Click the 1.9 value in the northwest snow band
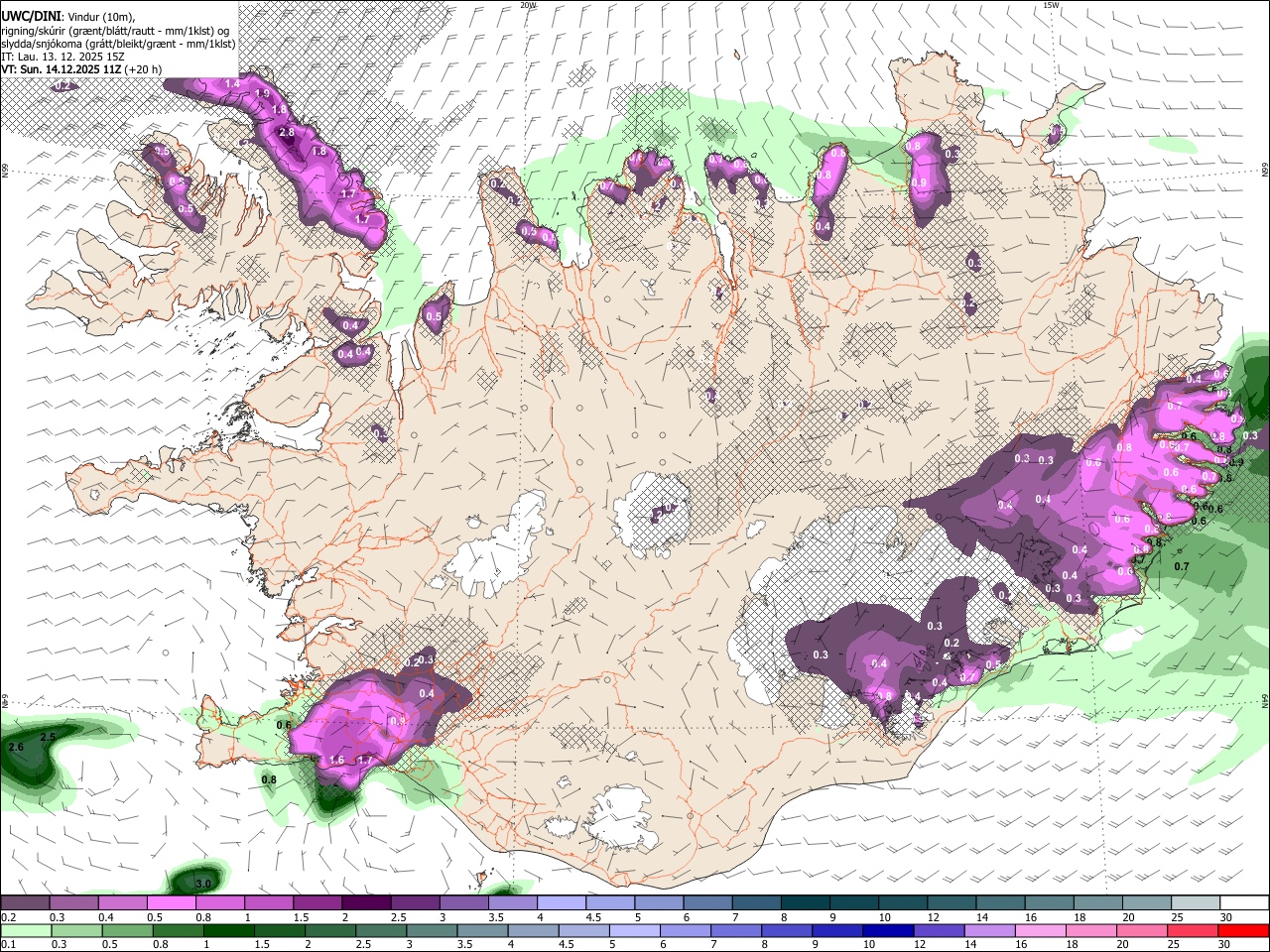The image size is (1270, 952). pos(262,93)
